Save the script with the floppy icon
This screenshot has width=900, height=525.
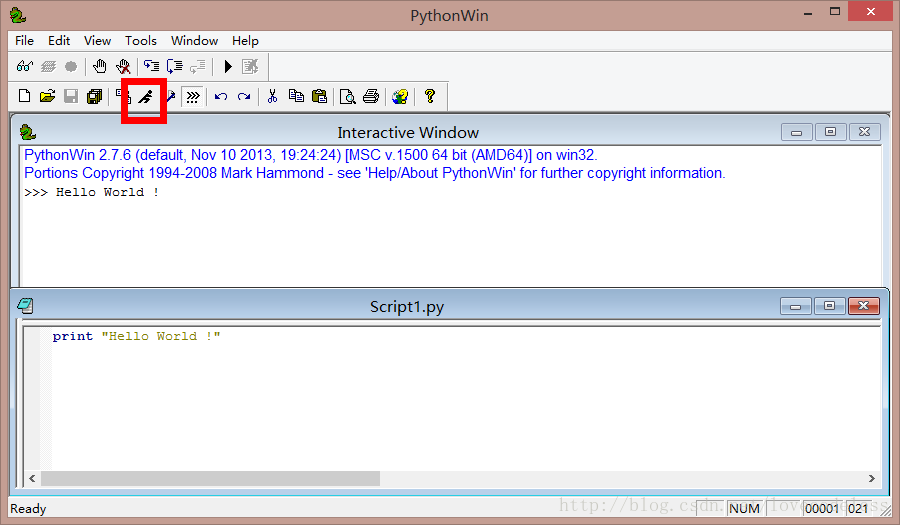[x=71, y=96]
